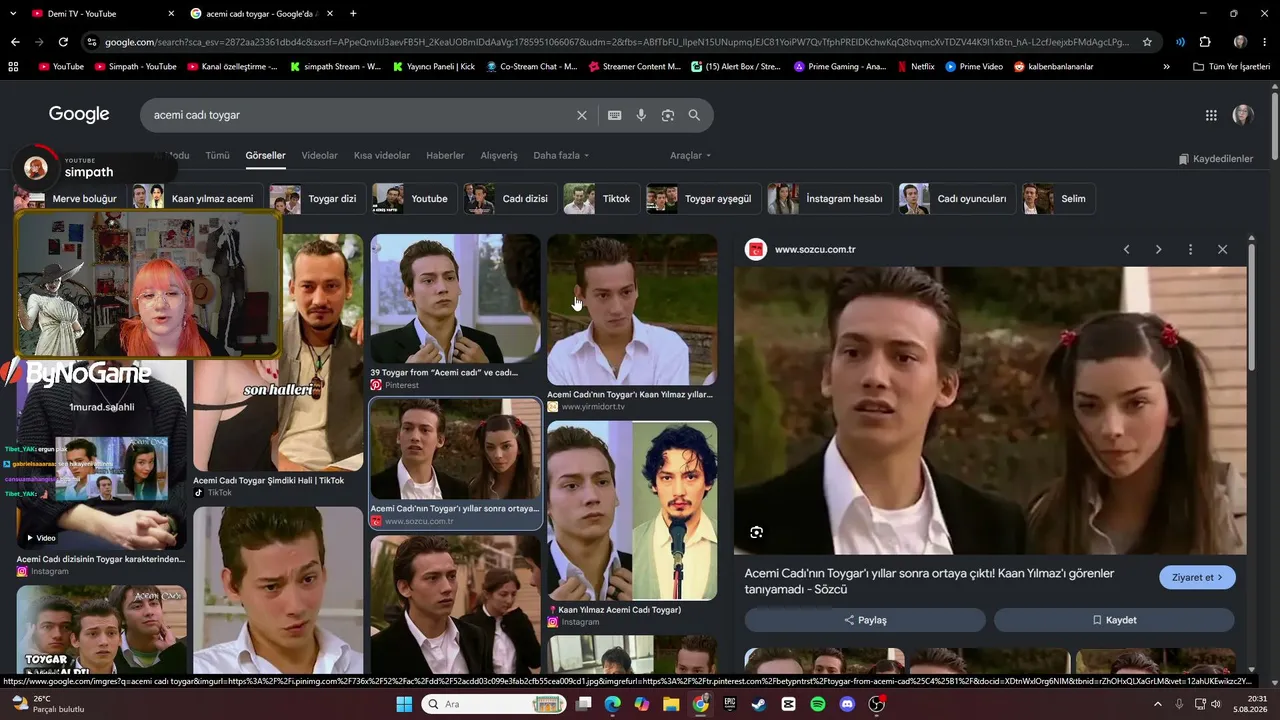Open the Alışveriş results tab
Screen dimensions: 1280x720
[x=499, y=156]
